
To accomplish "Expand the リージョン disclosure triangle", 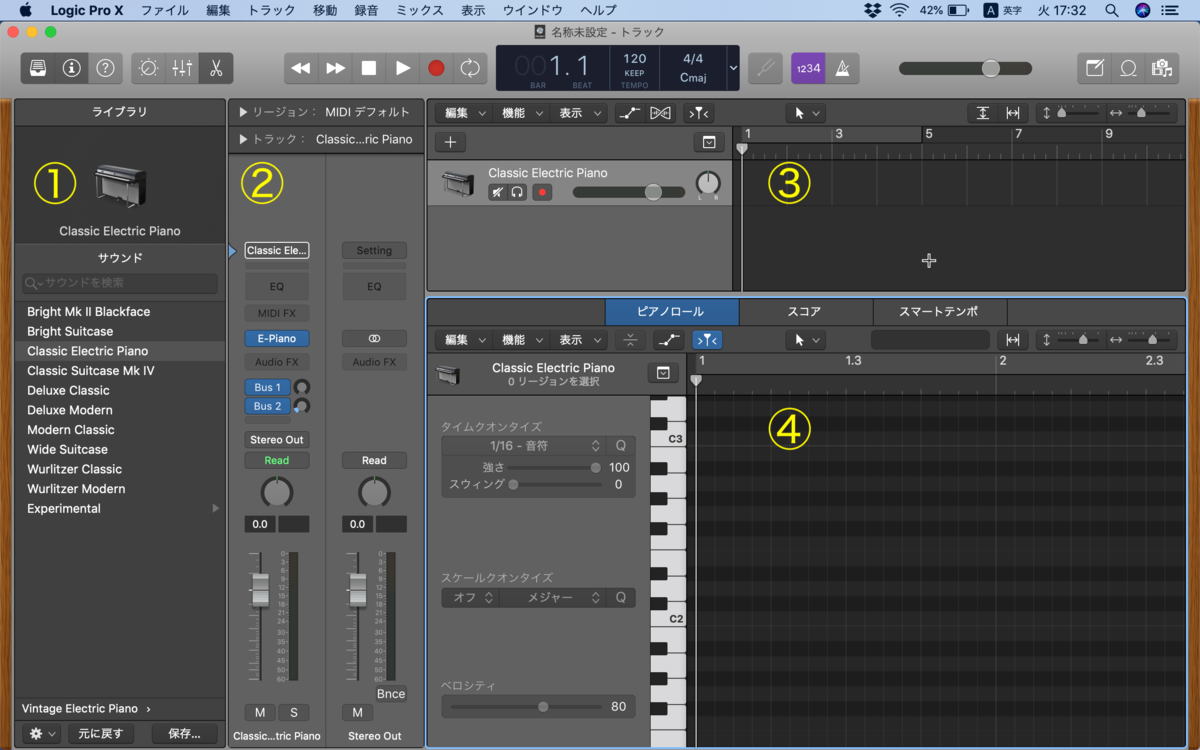I will (245, 112).
